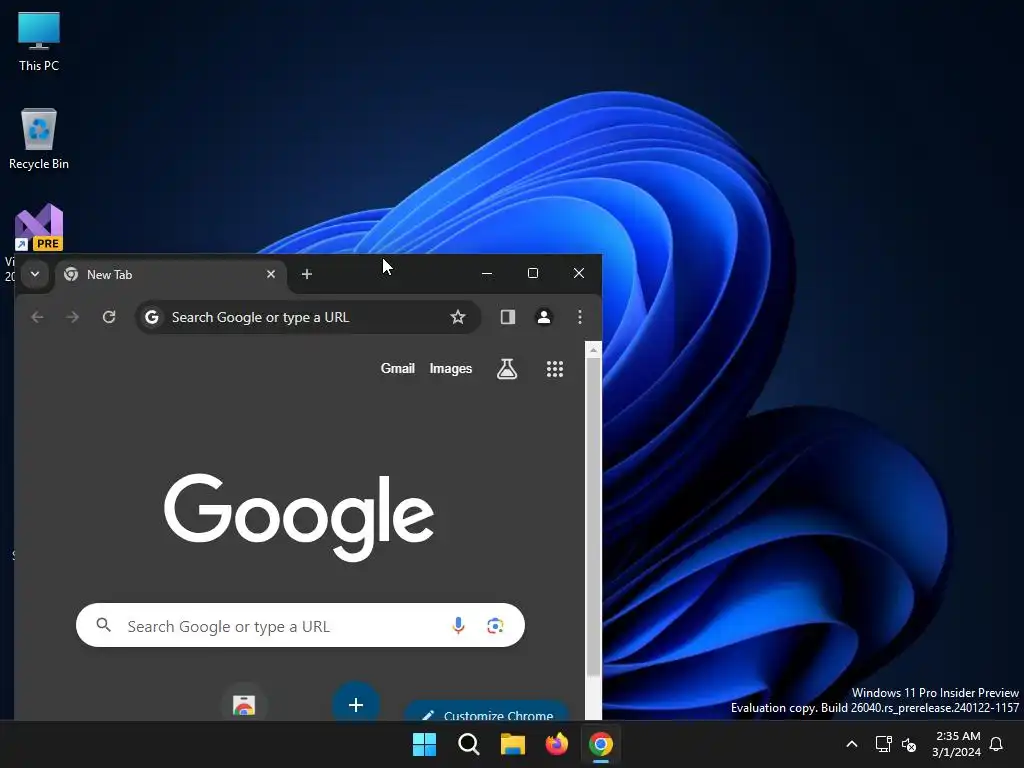The width and height of the screenshot is (1024, 768).
Task: Launch Firefox from the taskbar
Action: pyautogui.click(x=556, y=744)
